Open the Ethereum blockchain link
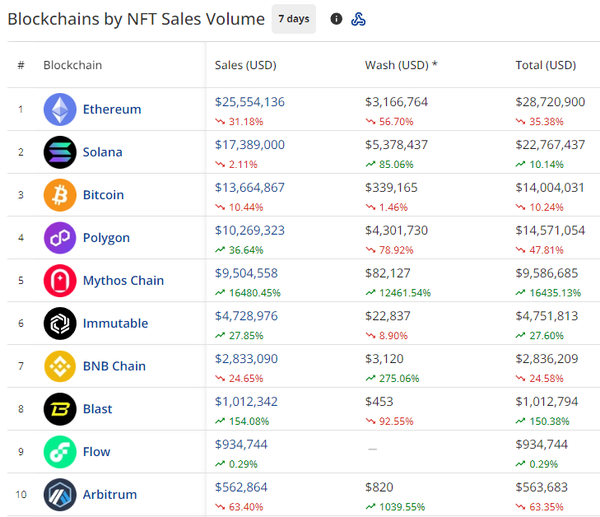This screenshot has height=517, width=600. coord(112,109)
